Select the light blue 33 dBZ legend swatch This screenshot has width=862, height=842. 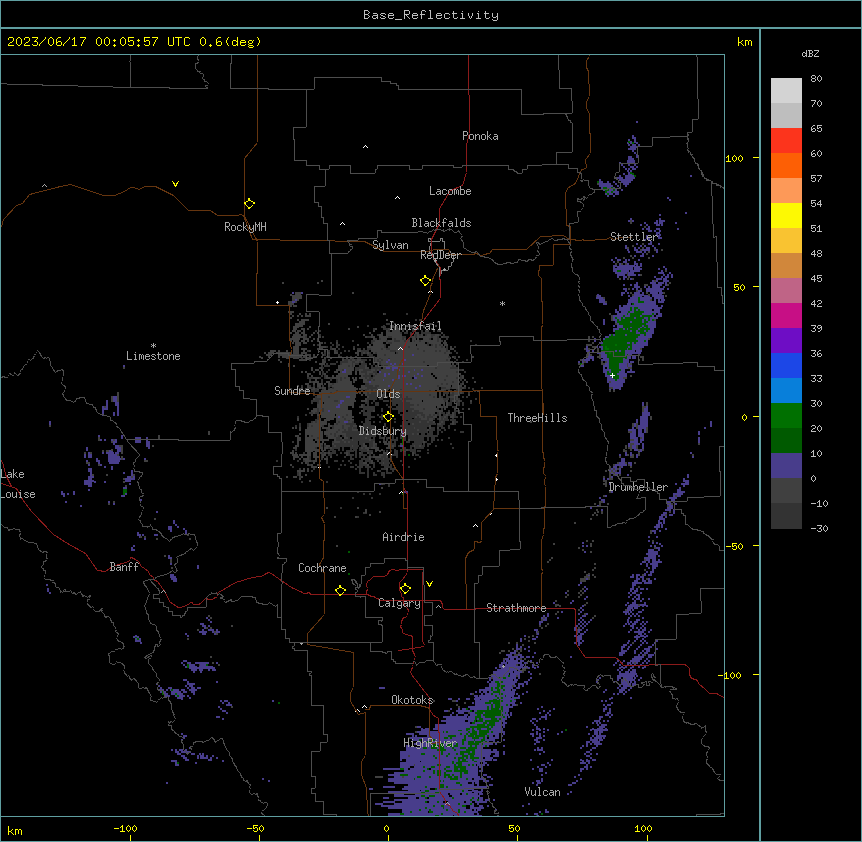tap(786, 391)
